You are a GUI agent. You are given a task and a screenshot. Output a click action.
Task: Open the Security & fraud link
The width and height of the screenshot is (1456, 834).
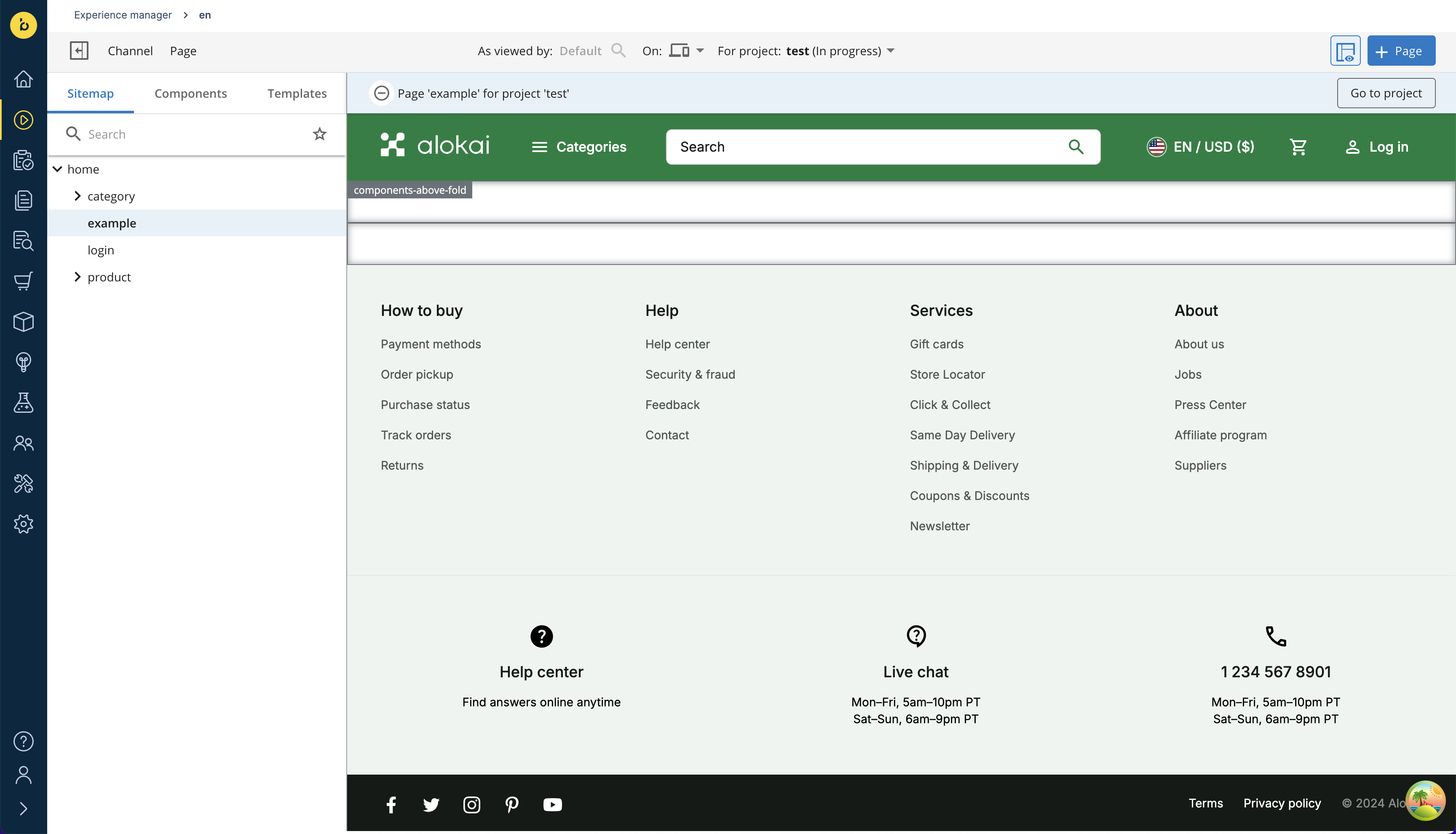[690, 374]
